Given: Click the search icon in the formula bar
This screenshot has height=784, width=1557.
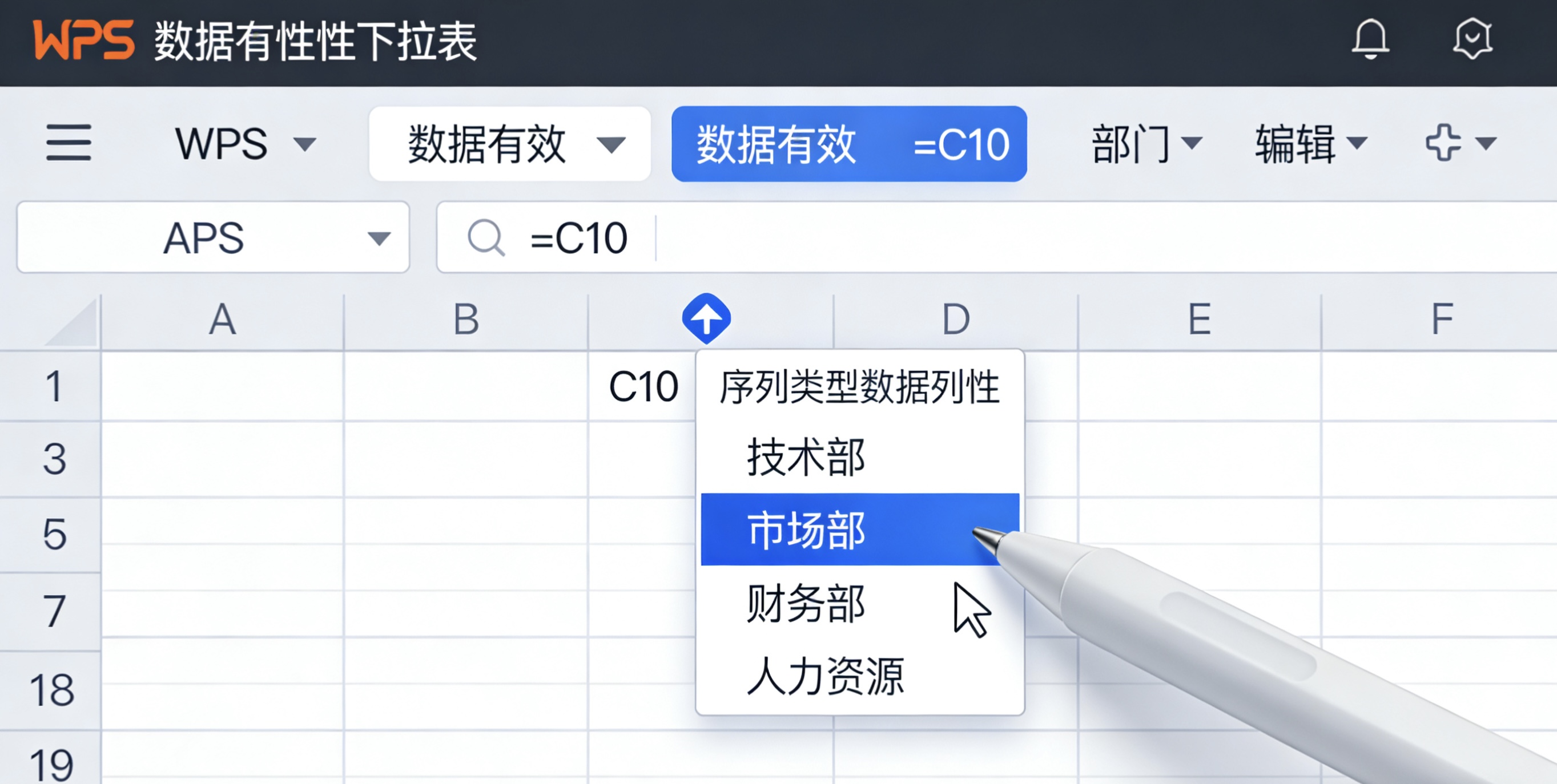Looking at the screenshot, I should pos(487,238).
